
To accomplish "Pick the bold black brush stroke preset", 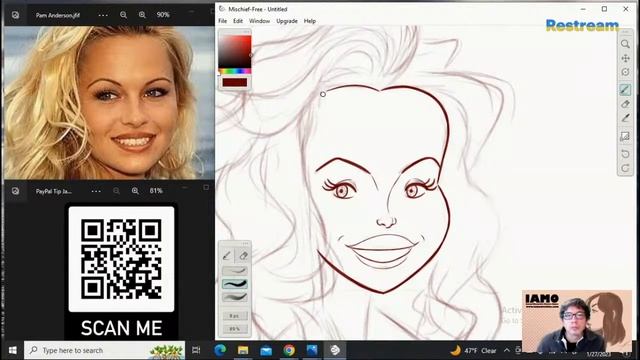I will [x=235, y=284].
